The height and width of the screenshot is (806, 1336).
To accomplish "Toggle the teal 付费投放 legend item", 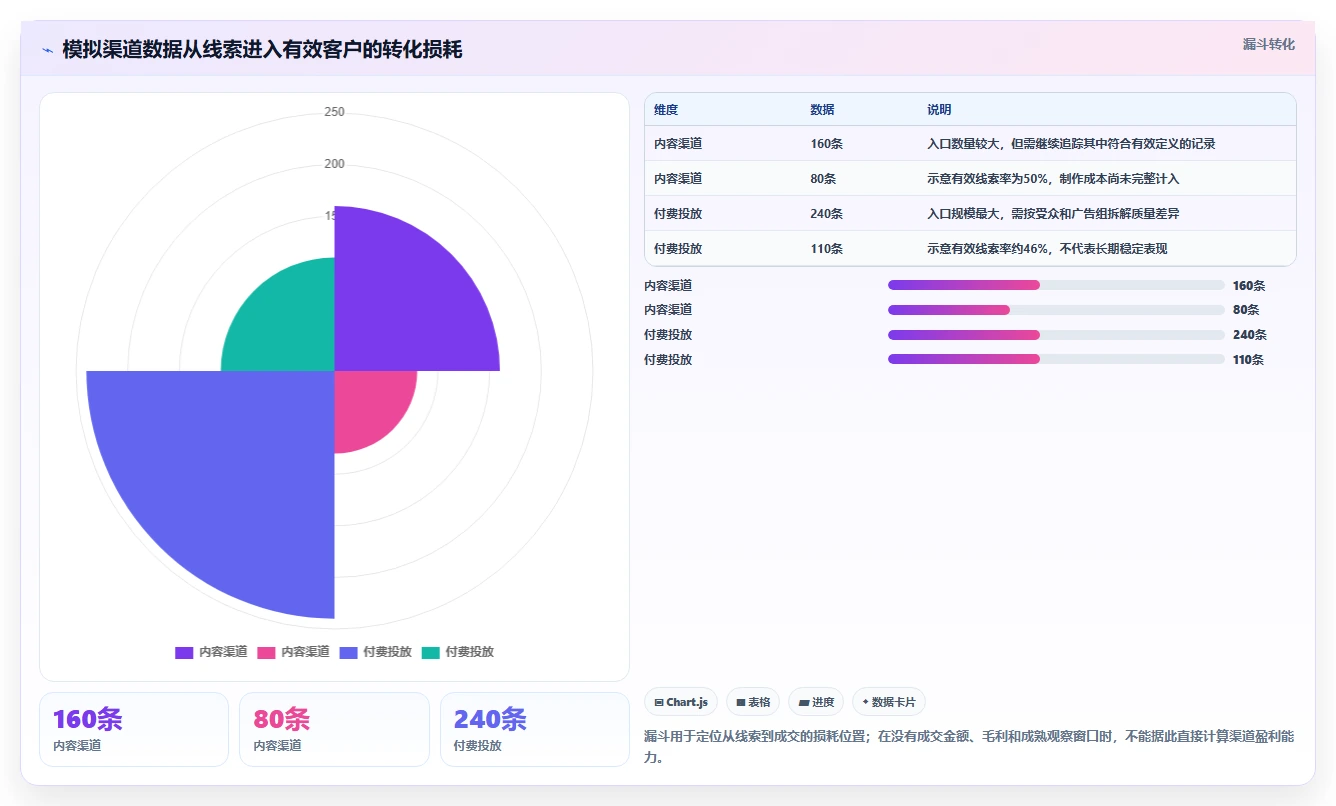I will pos(457,652).
